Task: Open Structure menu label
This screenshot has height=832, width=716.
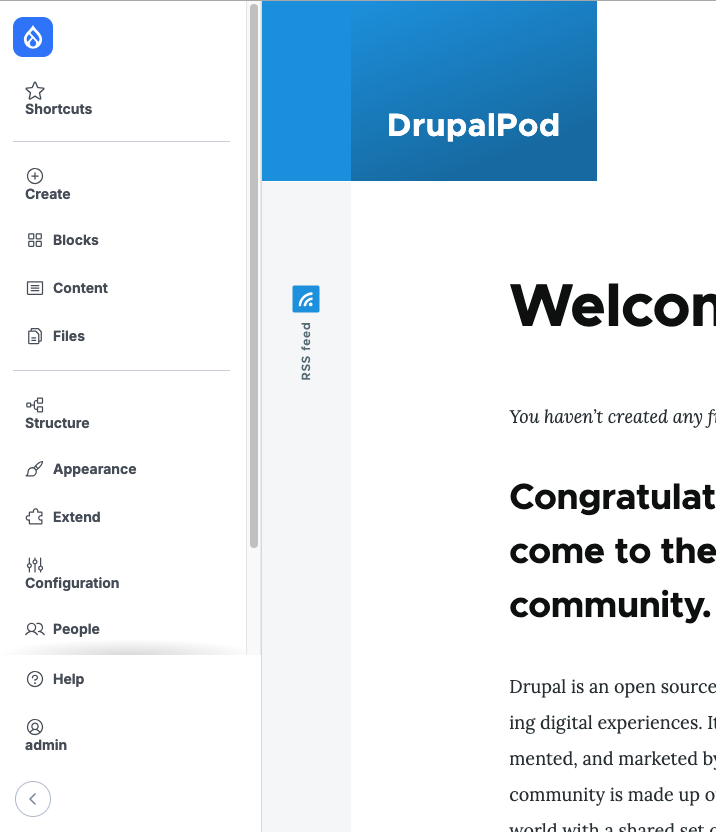Action: 57,423
